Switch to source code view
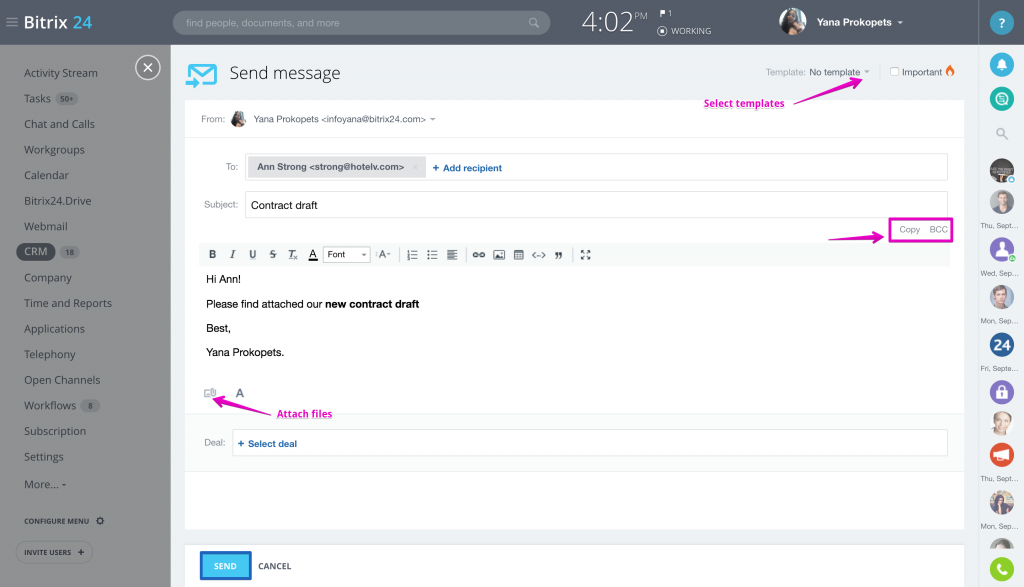Screen dimensions: 1024x587 coord(539,255)
